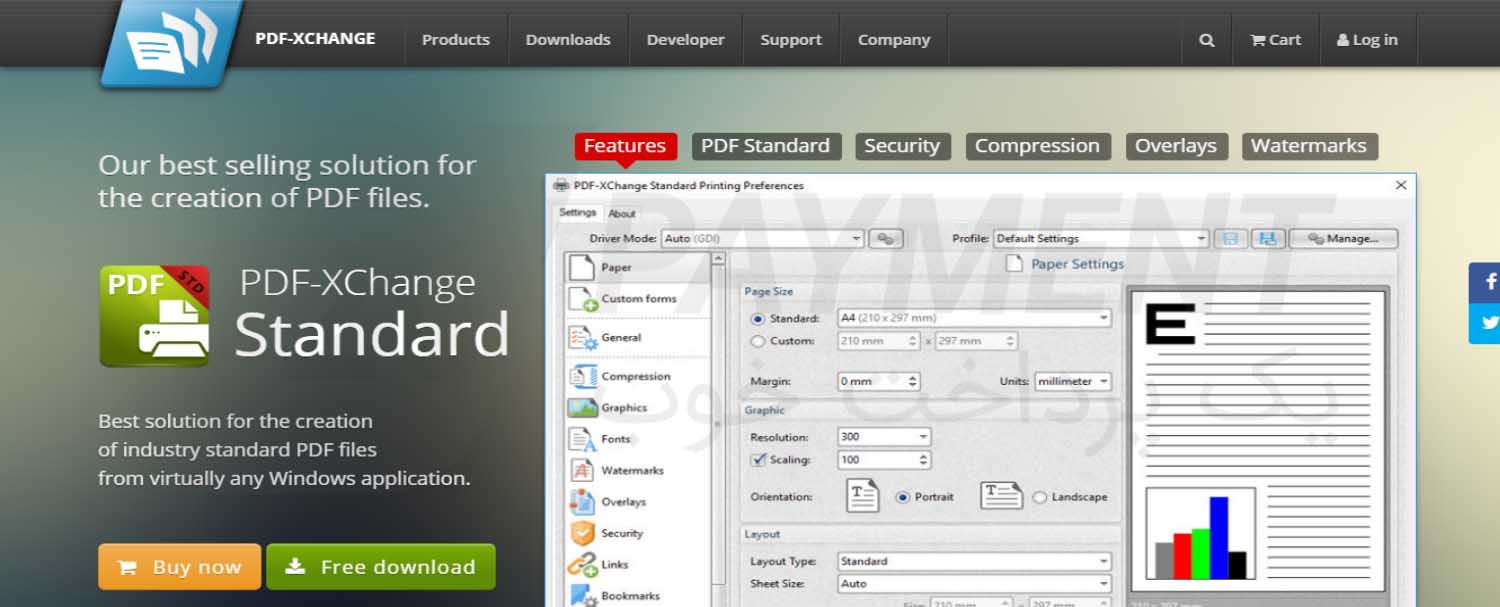The width and height of the screenshot is (1500, 607).
Task: Share via the Twitter side icon
Action: (1487, 323)
